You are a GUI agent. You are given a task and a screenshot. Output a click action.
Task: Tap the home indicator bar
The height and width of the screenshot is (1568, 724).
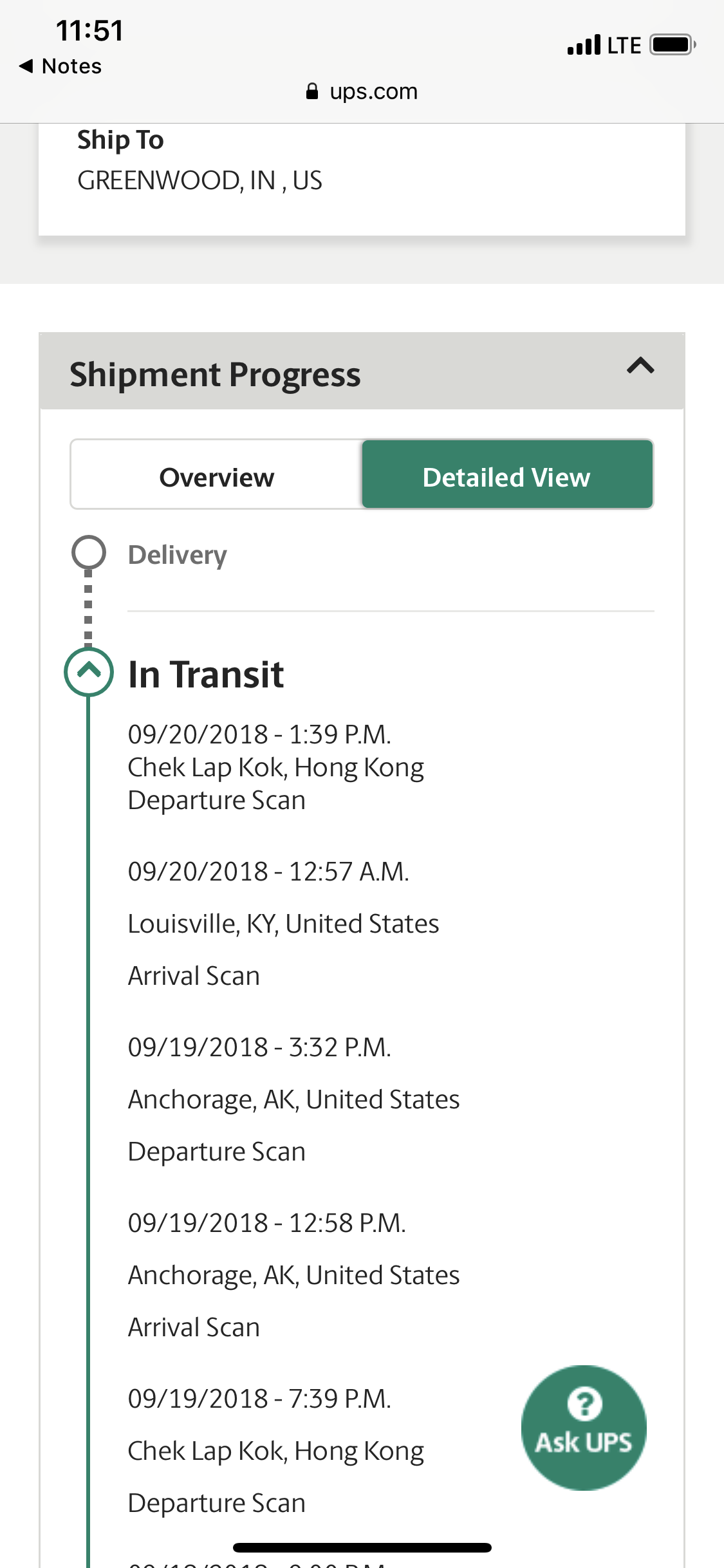click(x=362, y=1547)
